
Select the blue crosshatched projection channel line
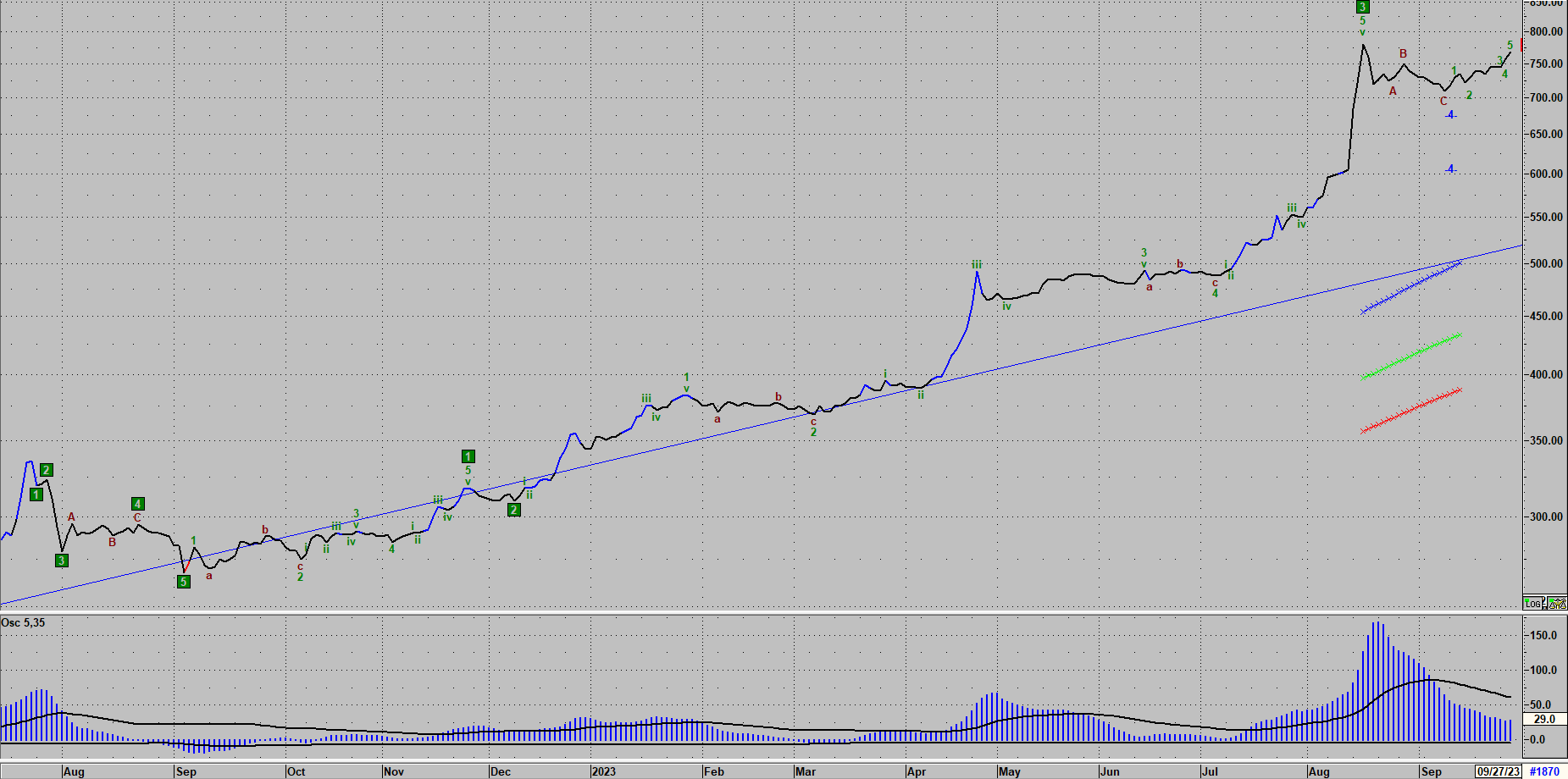(1411, 287)
